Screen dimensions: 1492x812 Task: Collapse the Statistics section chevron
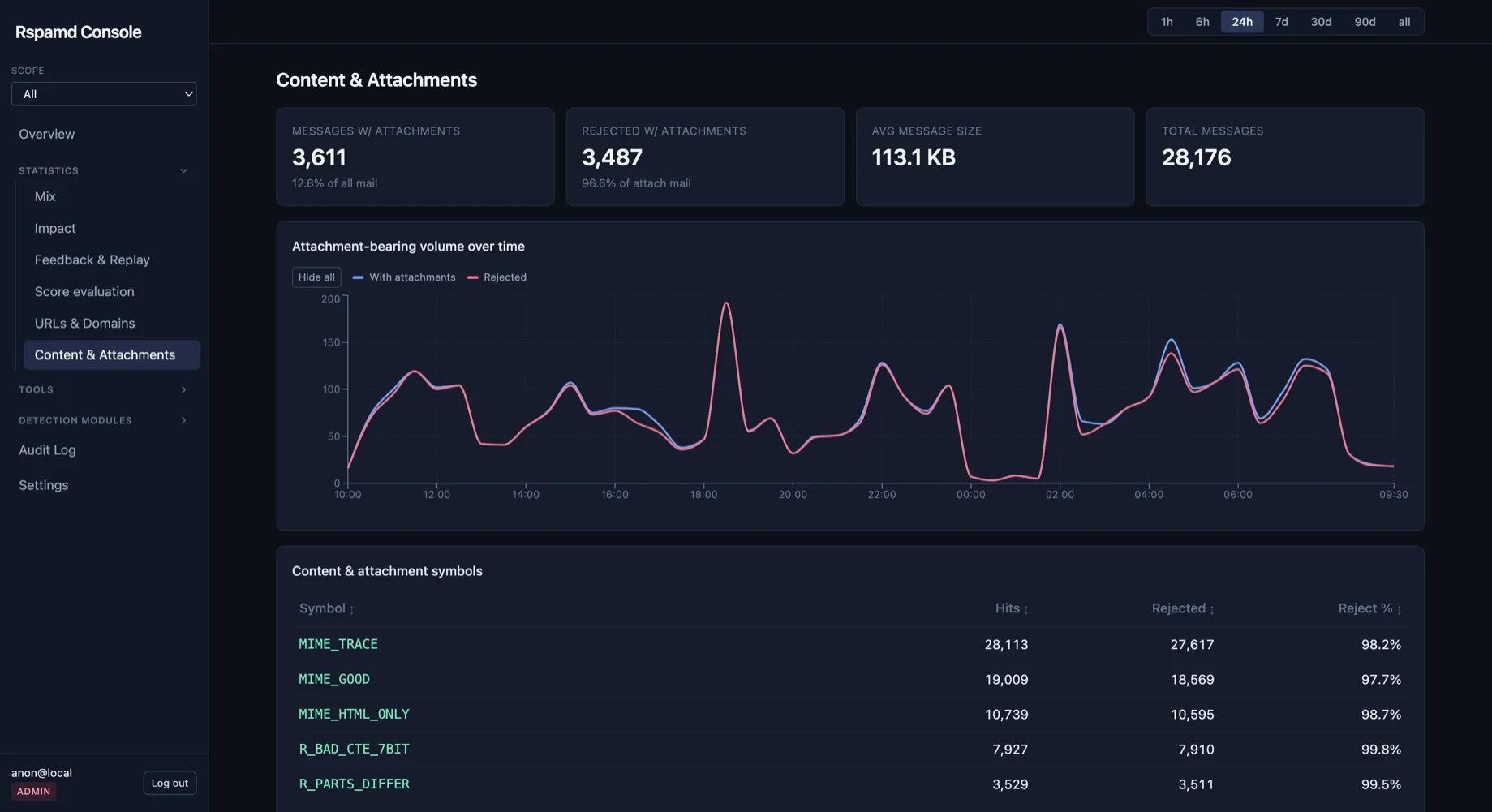(x=183, y=171)
